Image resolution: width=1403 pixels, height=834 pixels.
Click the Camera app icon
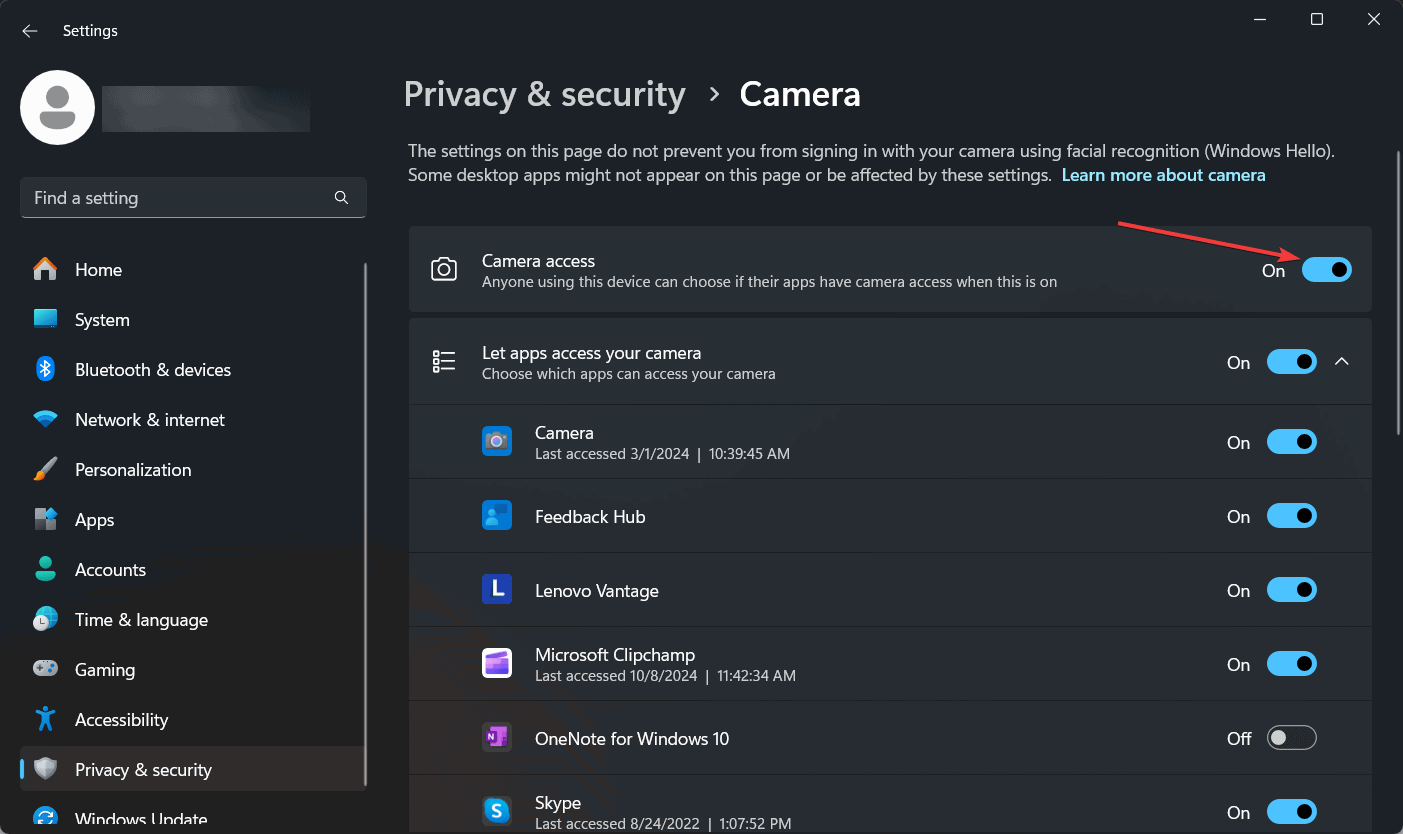coord(497,442)
